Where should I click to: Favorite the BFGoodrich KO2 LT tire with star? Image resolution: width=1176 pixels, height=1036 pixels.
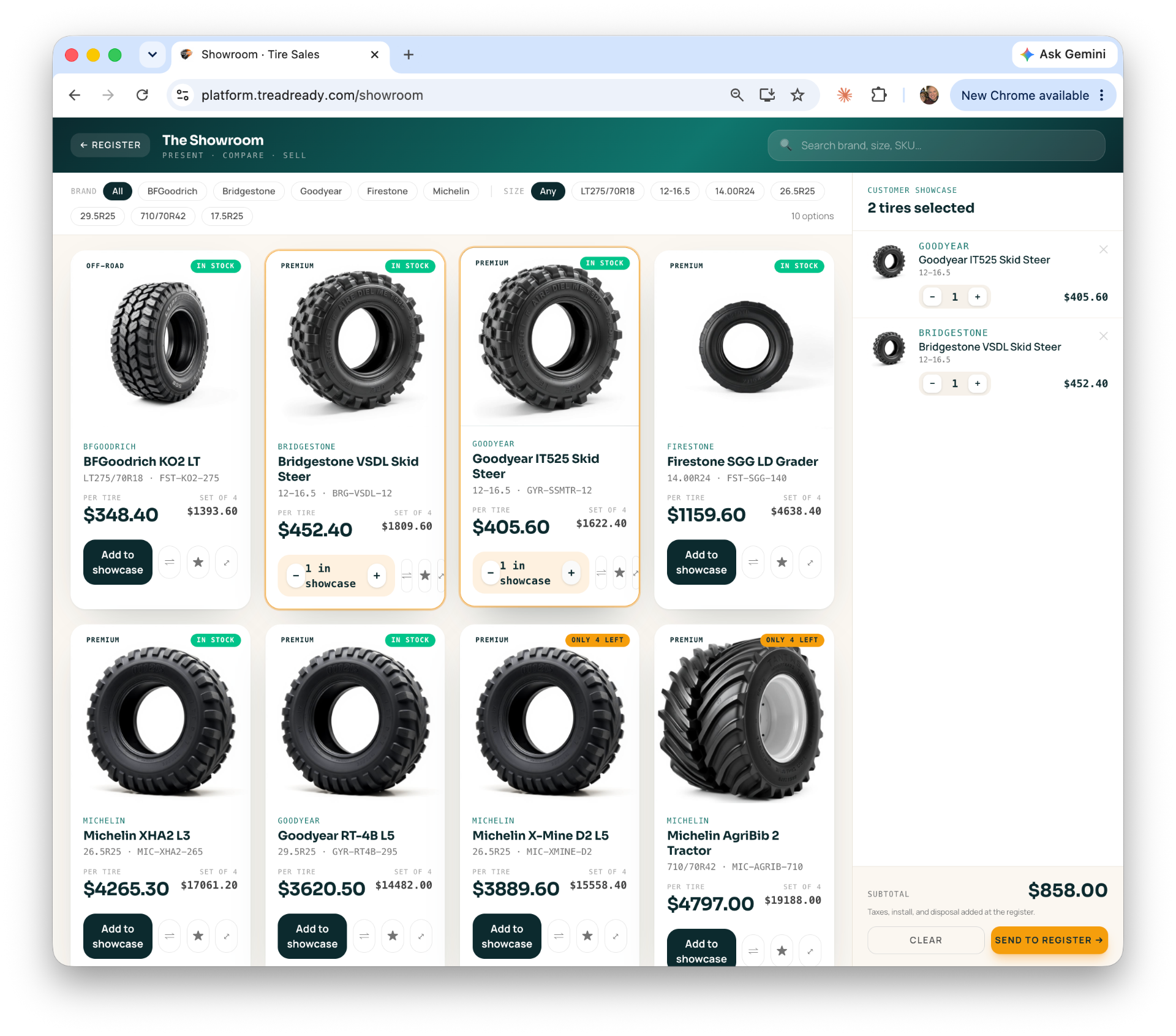tap(198, 562)
